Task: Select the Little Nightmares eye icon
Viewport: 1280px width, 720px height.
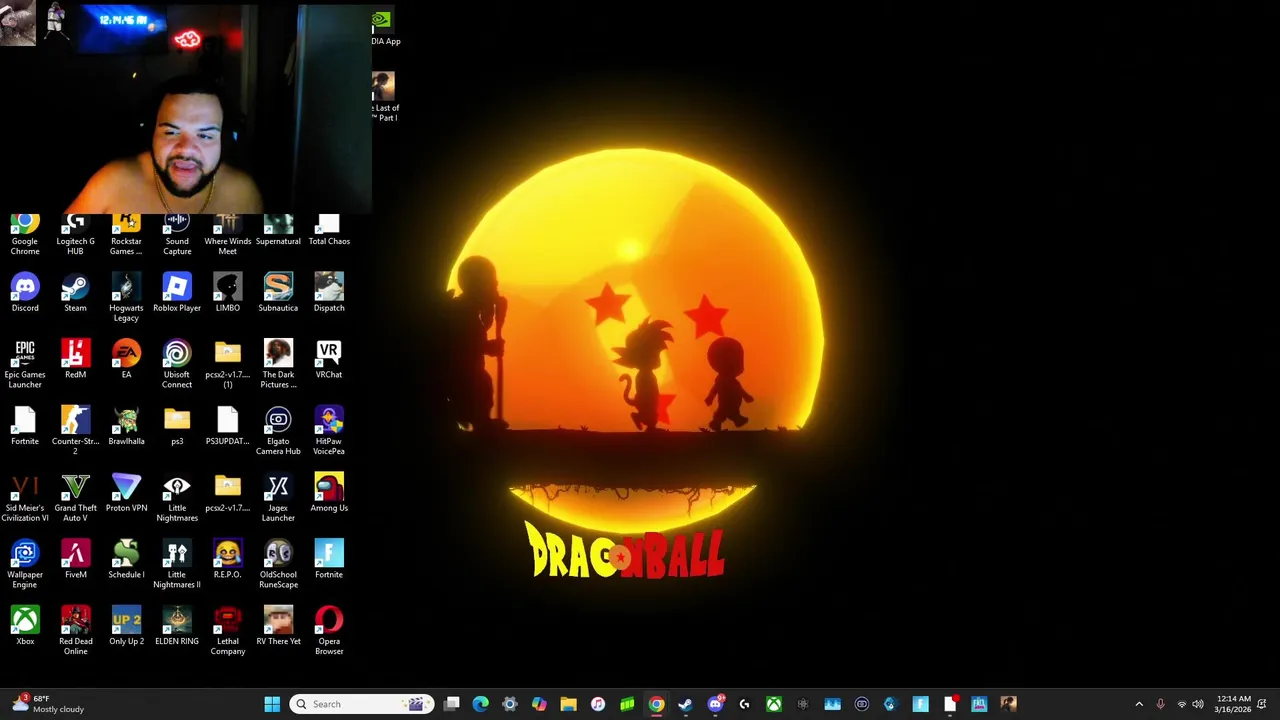Action: click(177, 498)
